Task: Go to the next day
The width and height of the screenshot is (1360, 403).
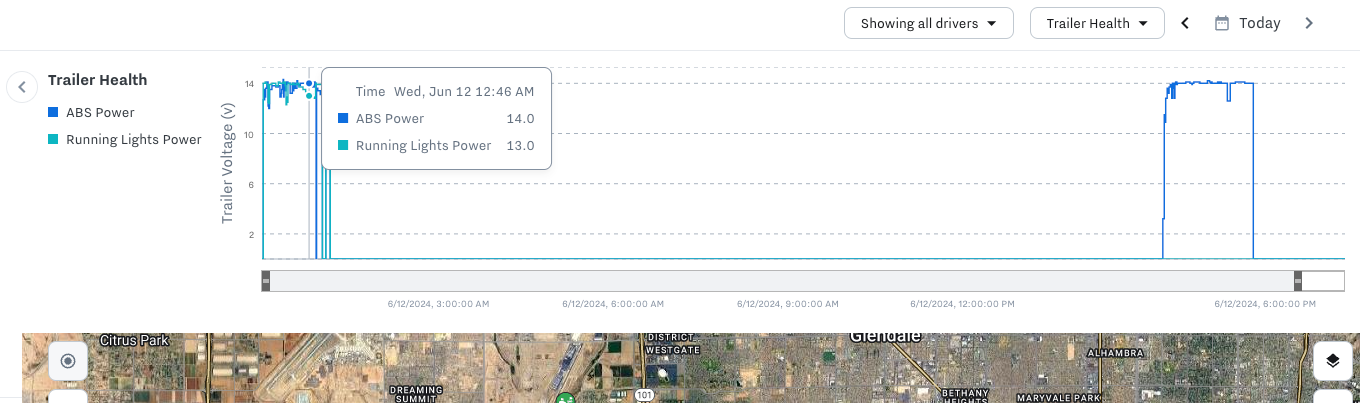Action: [x=1309, y=23]
